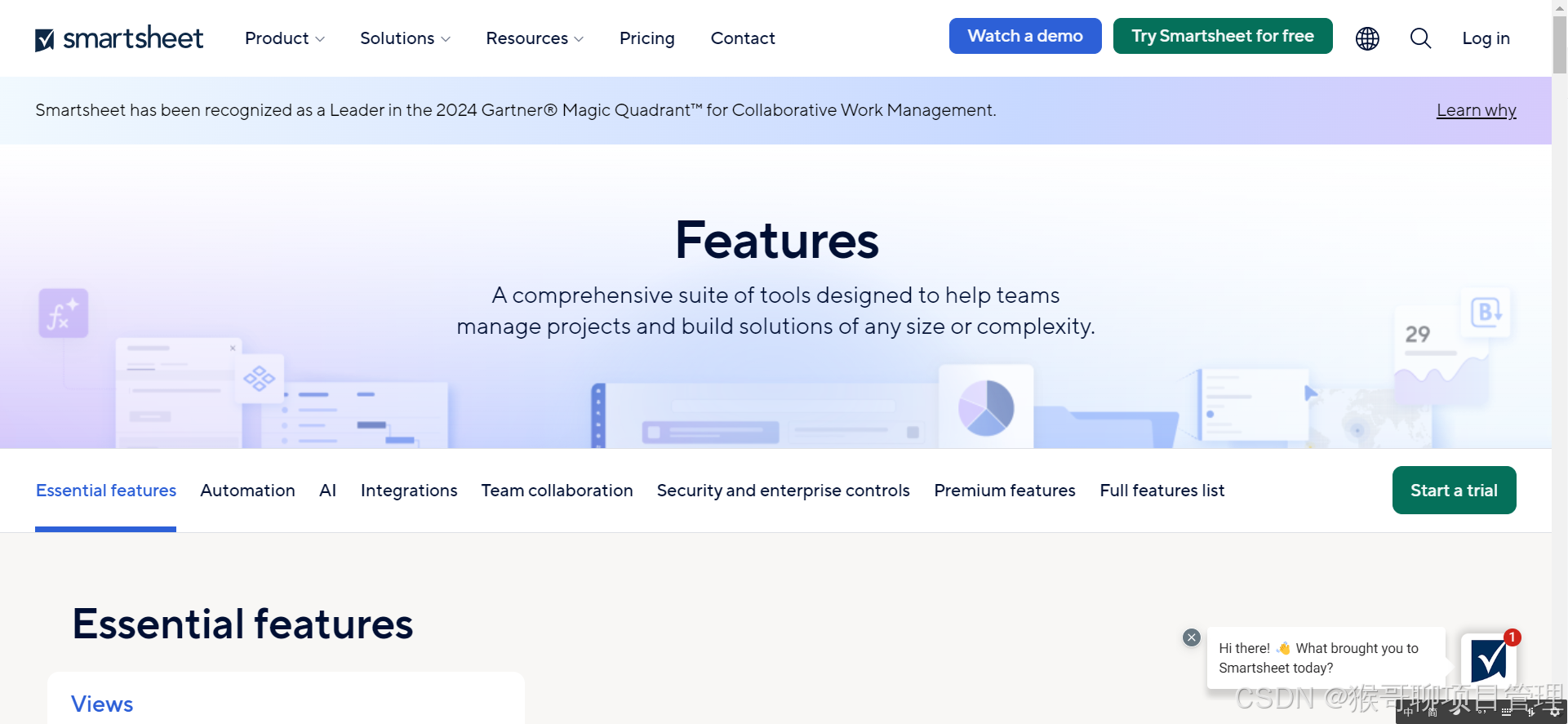The image size is (1568, 724).
Task: Open Security and enterprise controls tab
Action: pyautogui.click(x=783, y=491)
